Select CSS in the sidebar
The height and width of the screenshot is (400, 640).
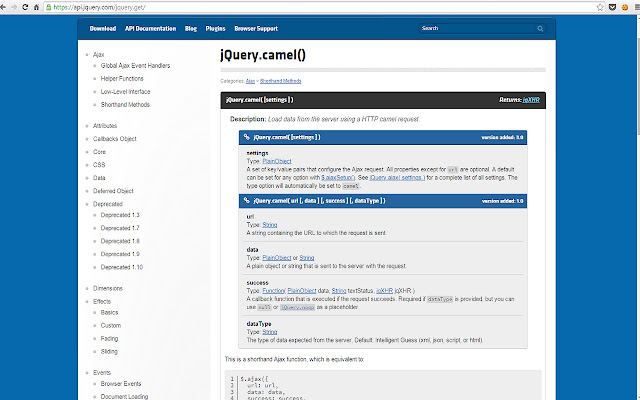pyautogui.click(x=99, y=165)
